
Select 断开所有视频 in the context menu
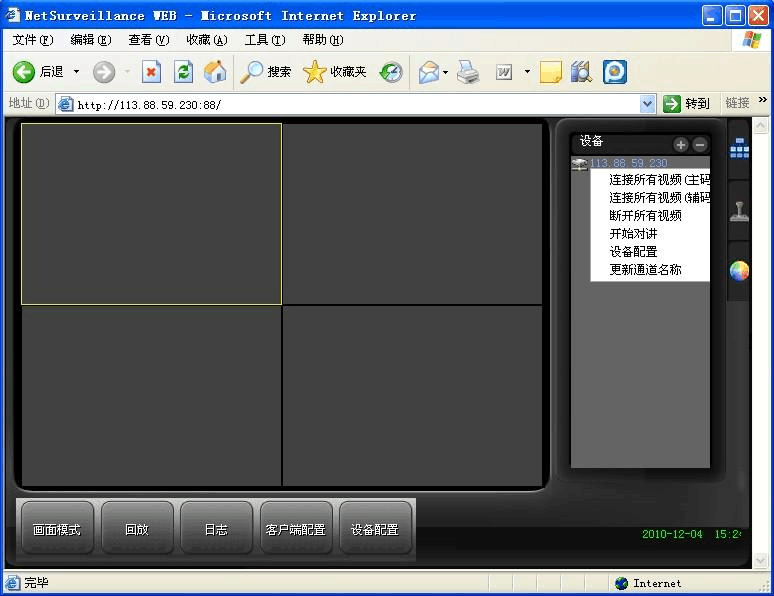(x=645, y=215)
